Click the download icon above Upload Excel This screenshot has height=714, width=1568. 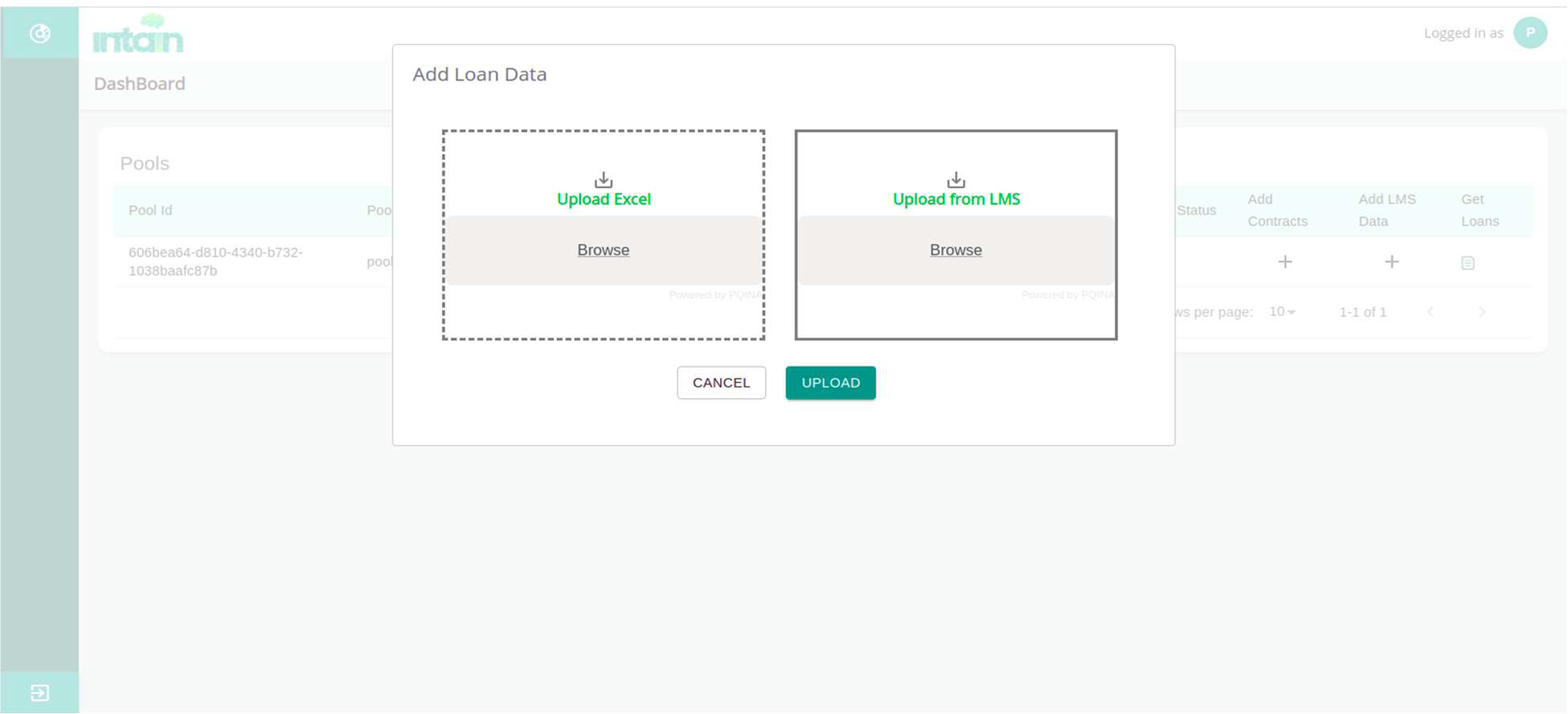(x=604, y=180)
